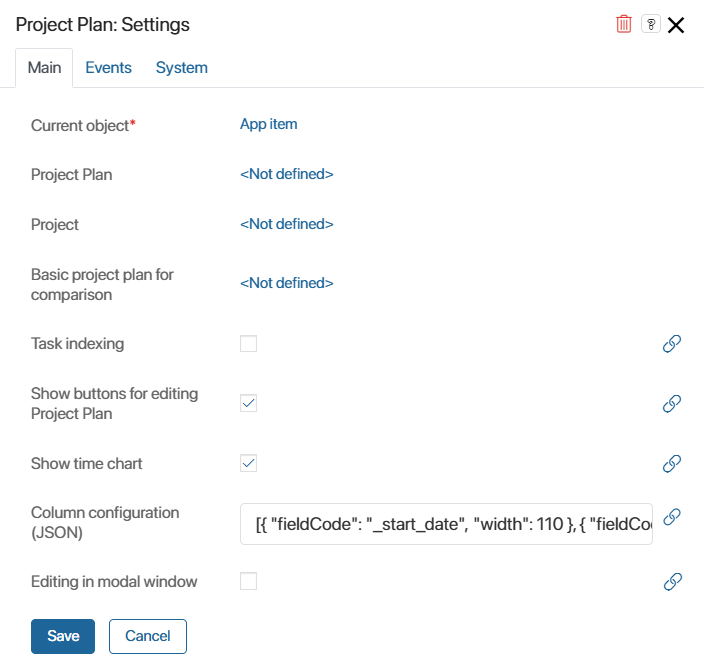Switch to the System tab
704x666 pixels.
(x=181, y=68)
